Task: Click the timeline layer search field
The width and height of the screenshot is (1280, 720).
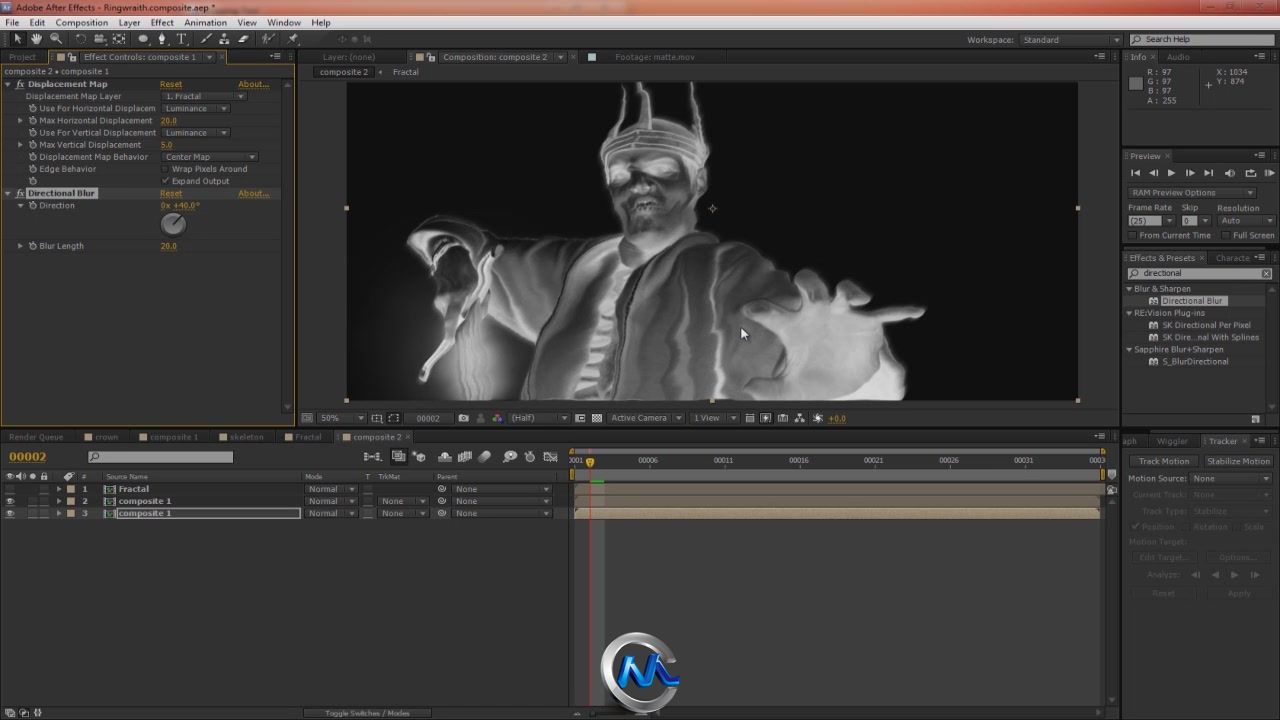Action: click(160, 457)
